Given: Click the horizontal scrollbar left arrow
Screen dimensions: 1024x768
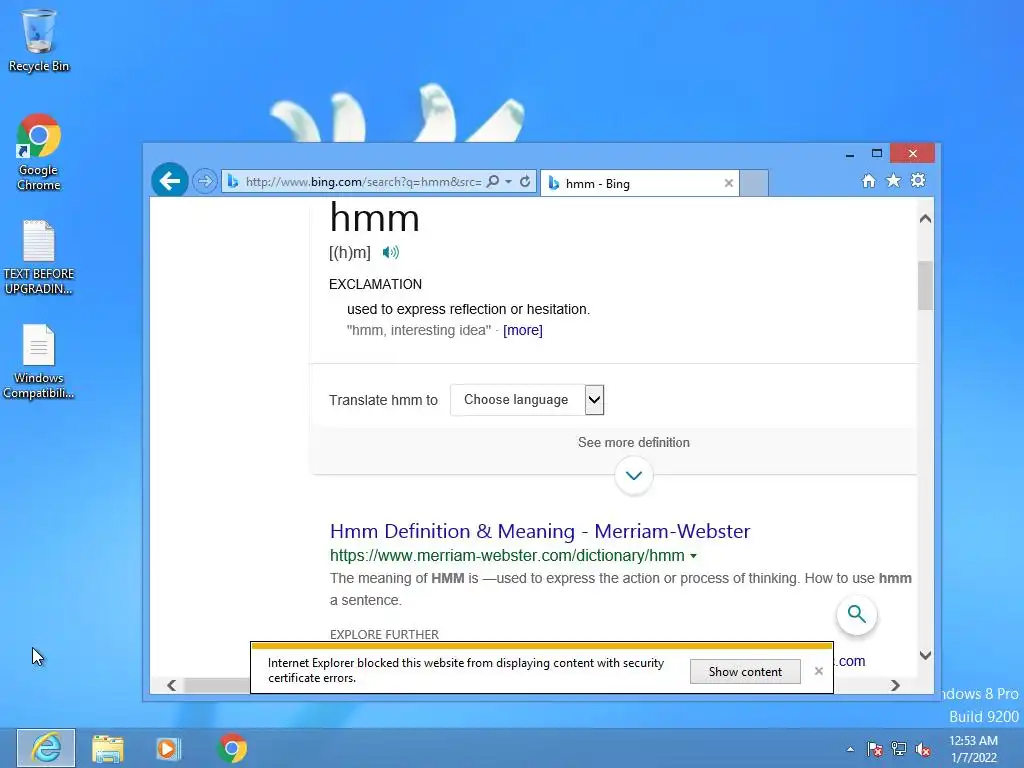Looking at the screenshot, I should [x=172, y=685].
